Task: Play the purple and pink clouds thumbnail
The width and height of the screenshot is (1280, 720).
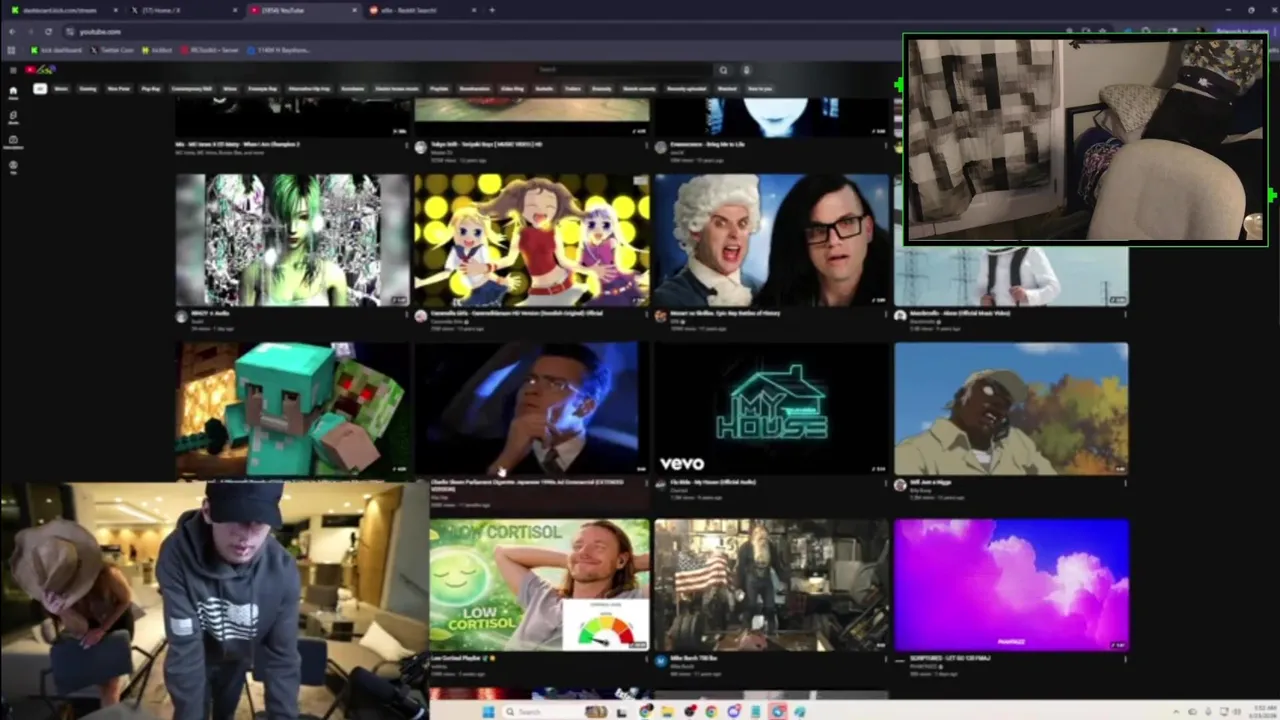Action: click(1011, 585)
